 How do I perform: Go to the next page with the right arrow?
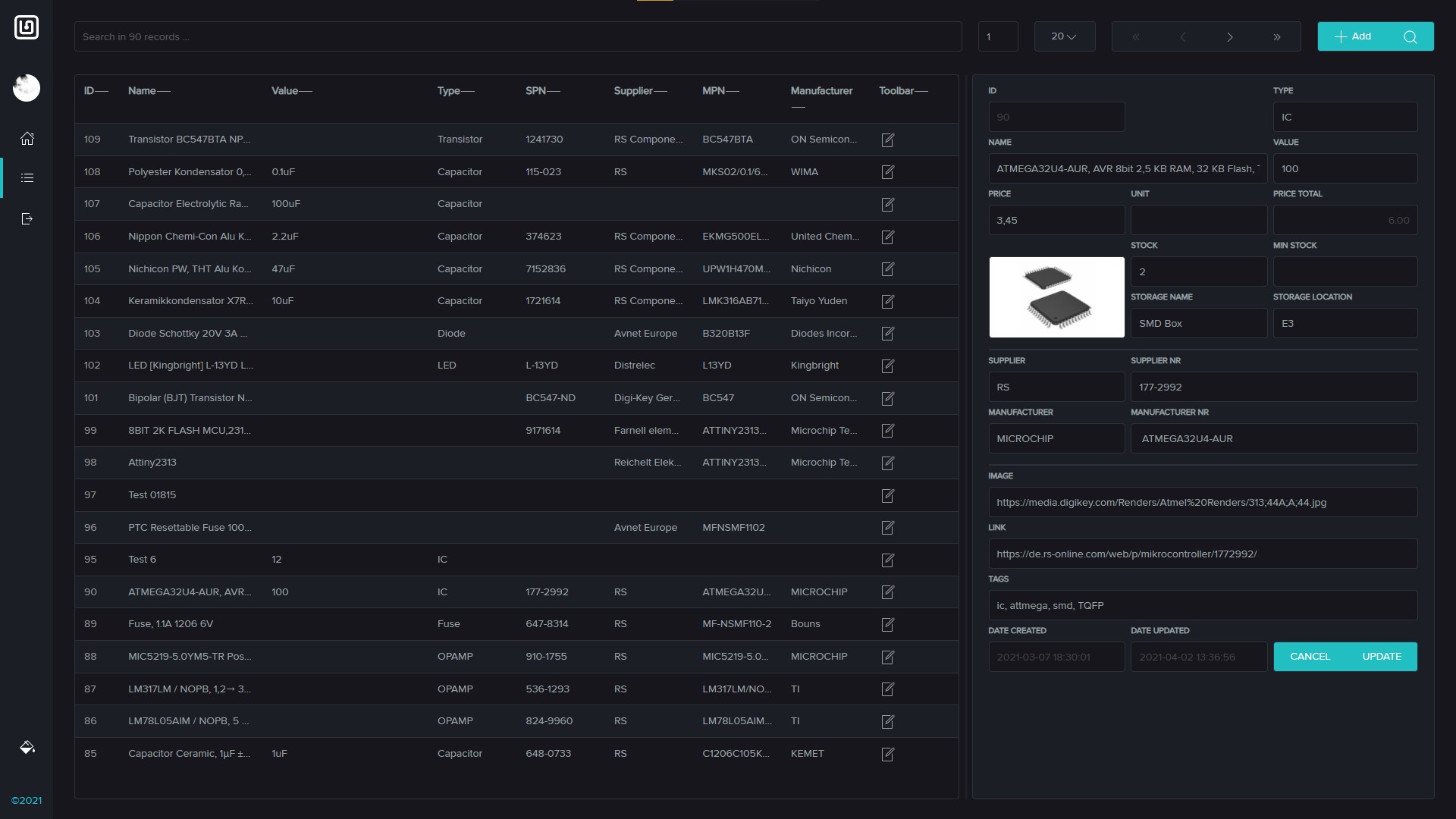click(x=1230, y=36)
